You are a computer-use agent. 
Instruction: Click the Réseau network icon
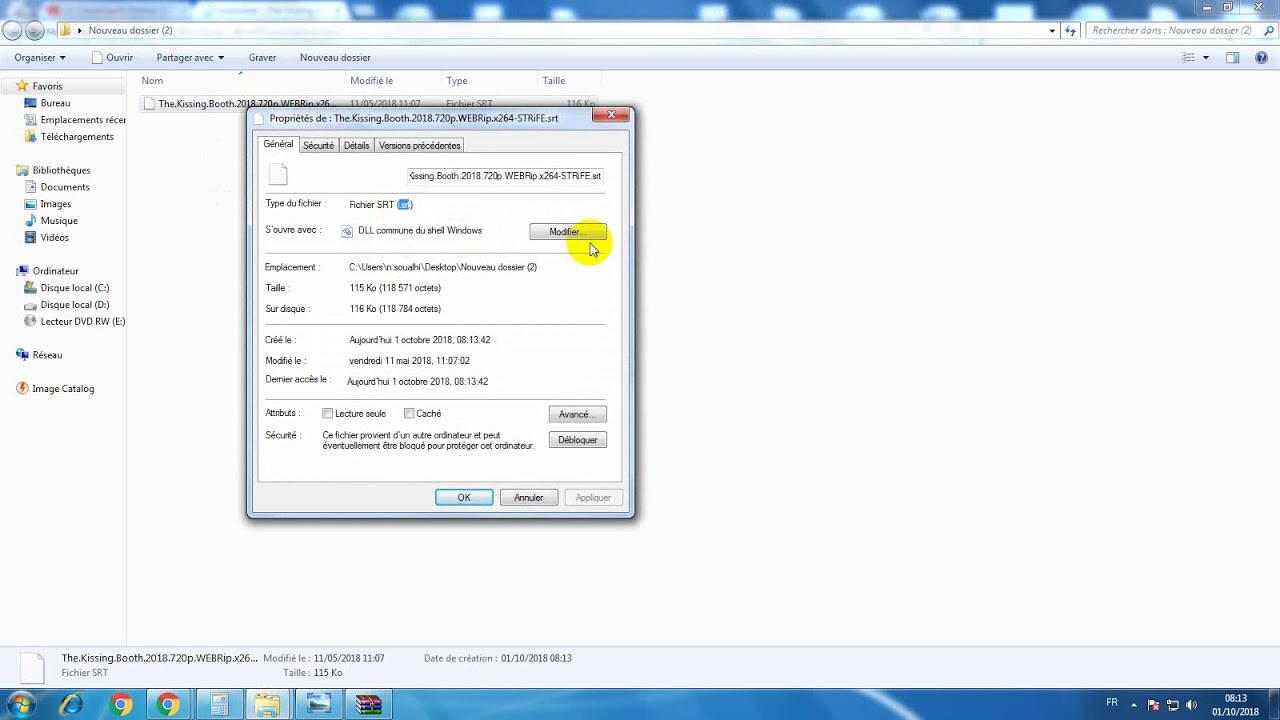tap(22, 355)
